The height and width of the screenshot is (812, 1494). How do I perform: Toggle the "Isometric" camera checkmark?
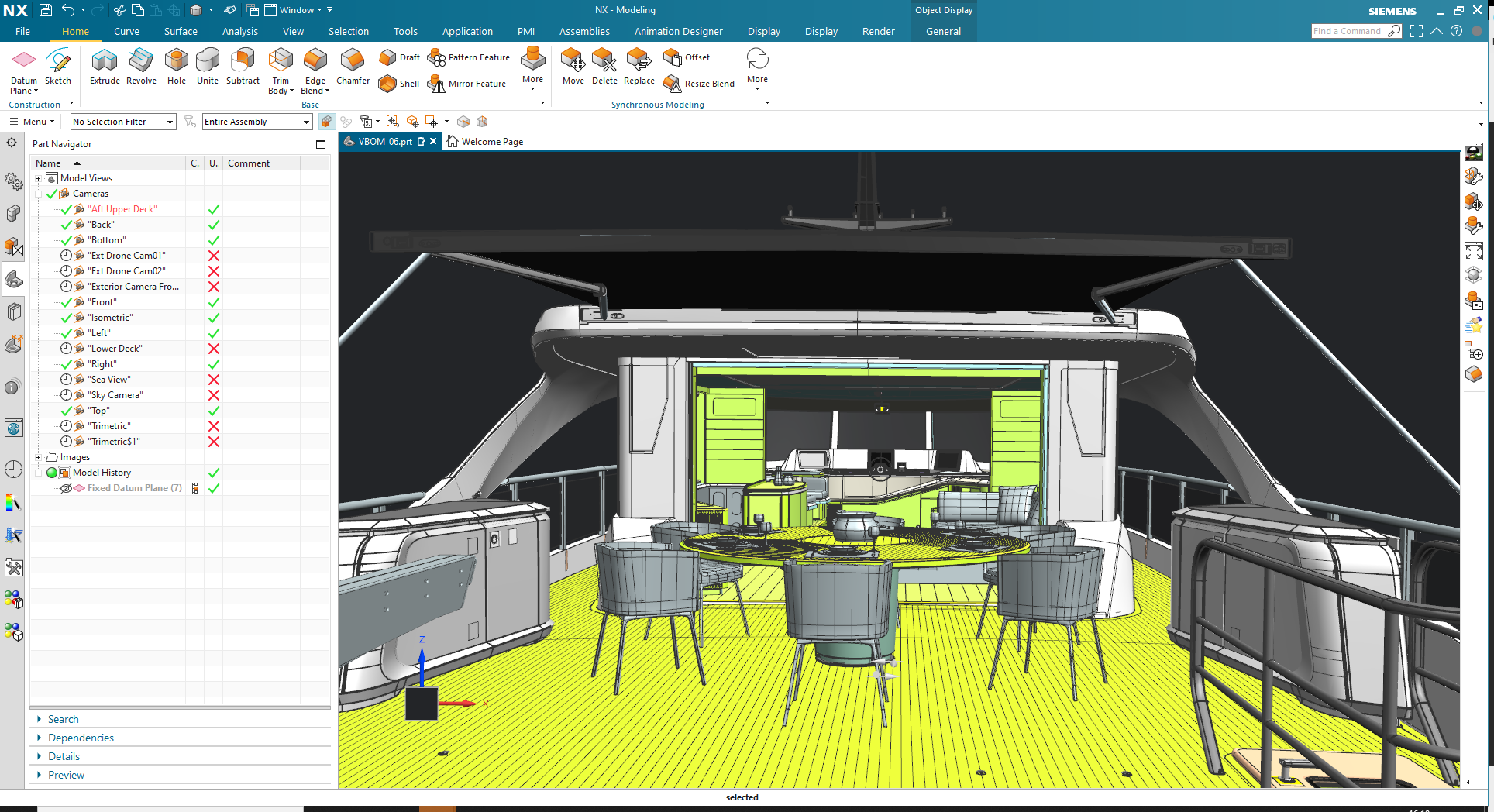tap(67, 318)
